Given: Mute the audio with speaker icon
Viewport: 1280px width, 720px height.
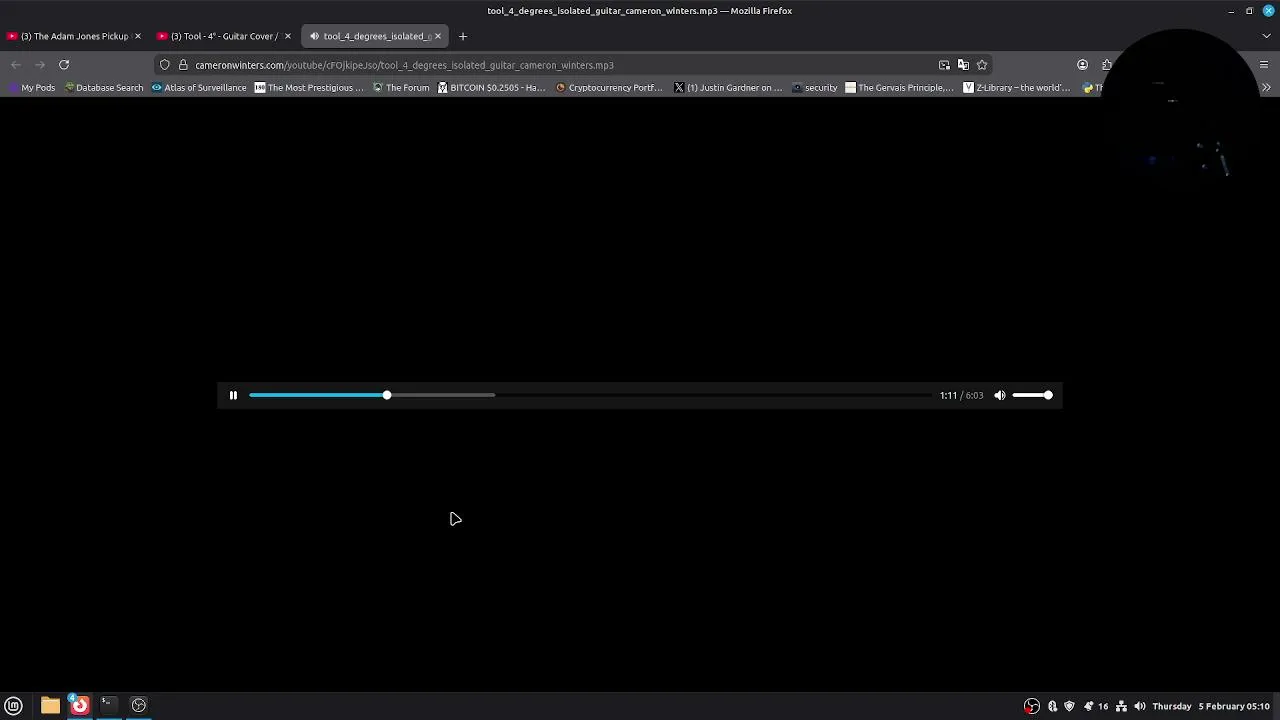Looking at the screenshot, I should (999, 395).
